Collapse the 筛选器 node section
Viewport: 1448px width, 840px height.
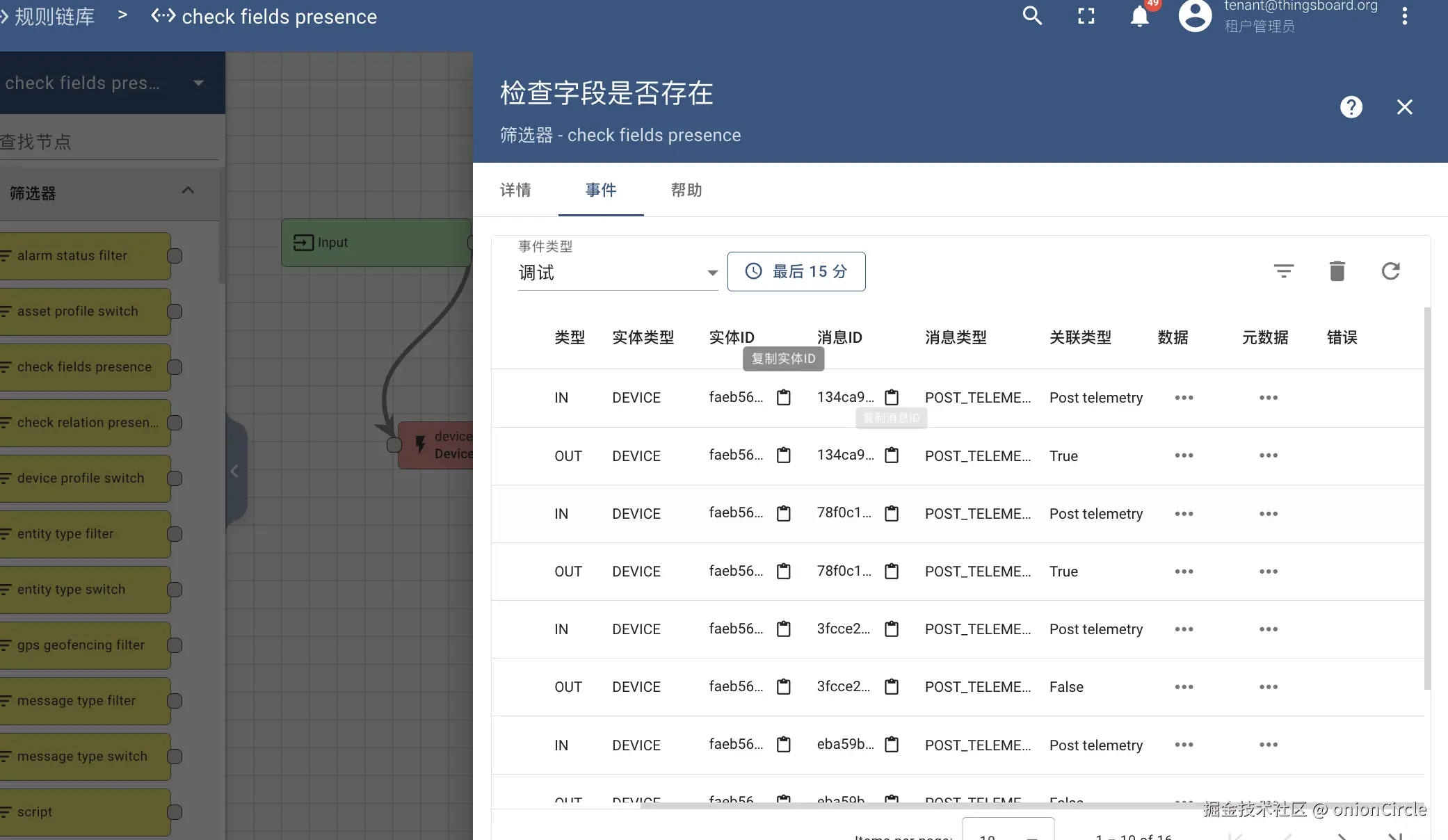(188, 191)
